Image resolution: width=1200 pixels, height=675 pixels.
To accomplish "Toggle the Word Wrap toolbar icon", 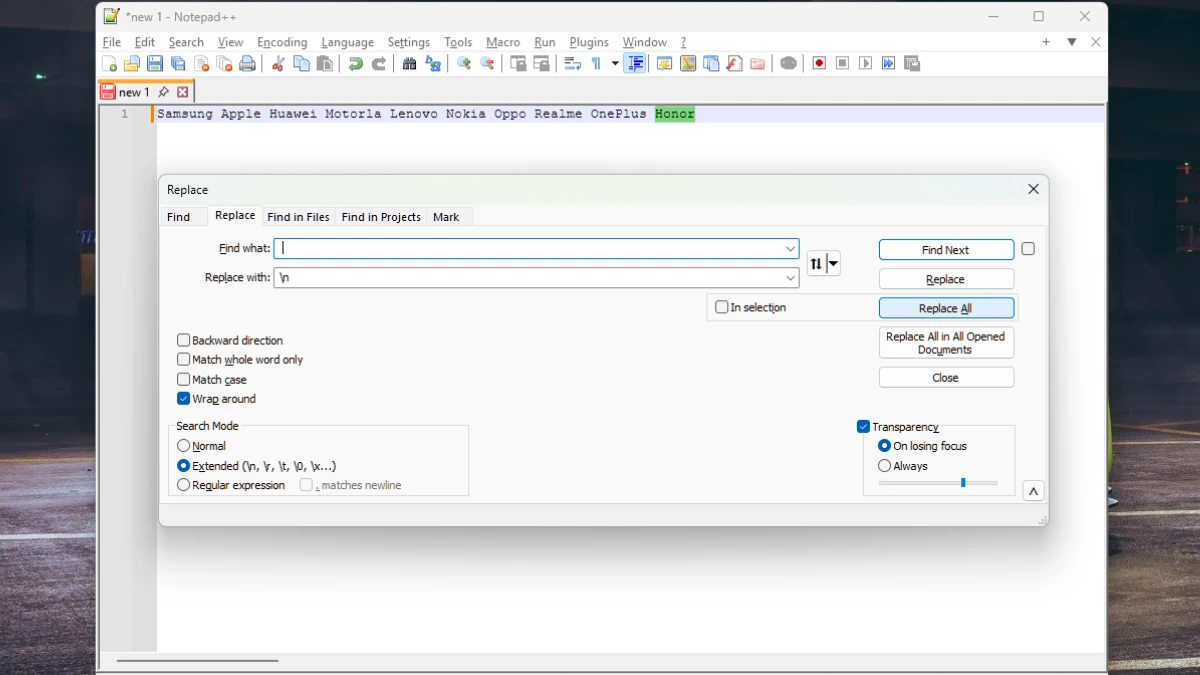I will tap(572, 63).
